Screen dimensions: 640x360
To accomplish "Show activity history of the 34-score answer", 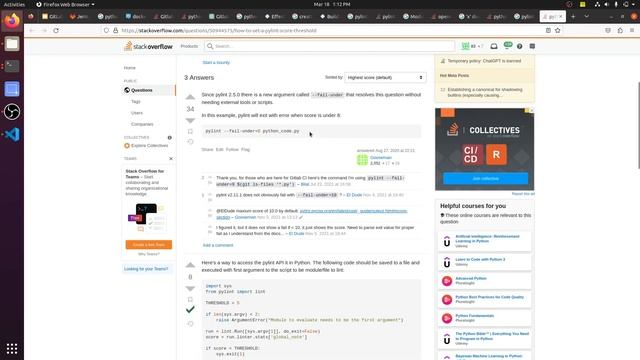I will 190,142.
